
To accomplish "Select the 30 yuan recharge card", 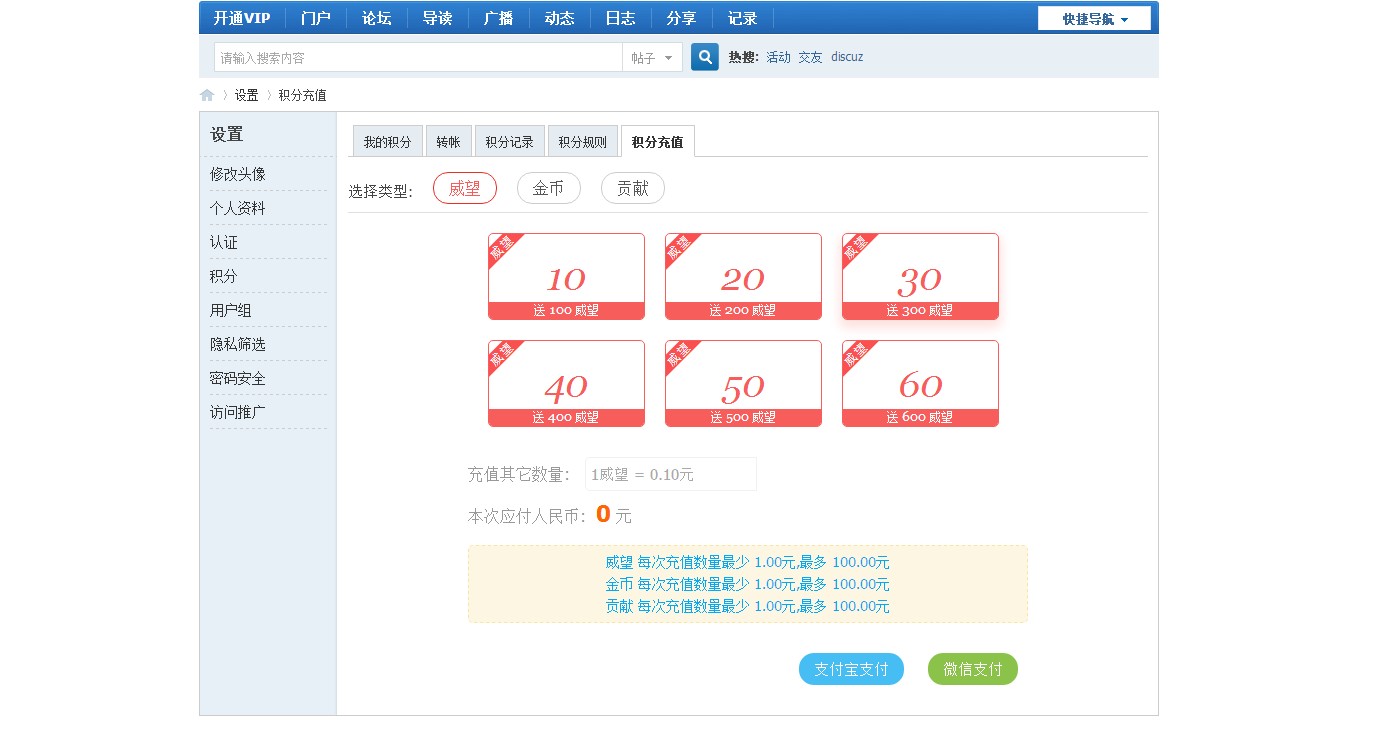I will pos(920,277).
